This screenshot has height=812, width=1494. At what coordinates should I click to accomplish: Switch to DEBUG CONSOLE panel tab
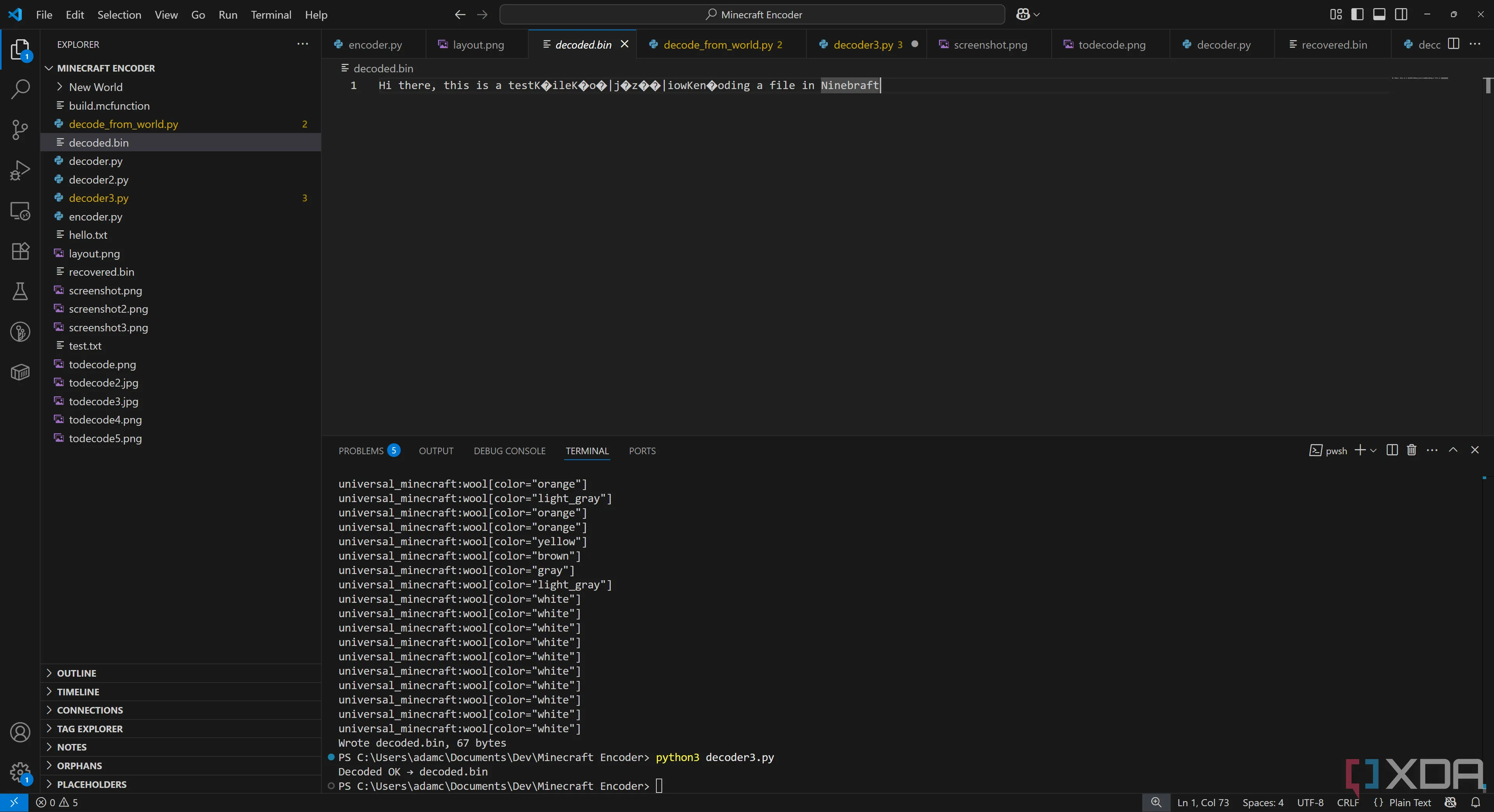pos(509,450)
